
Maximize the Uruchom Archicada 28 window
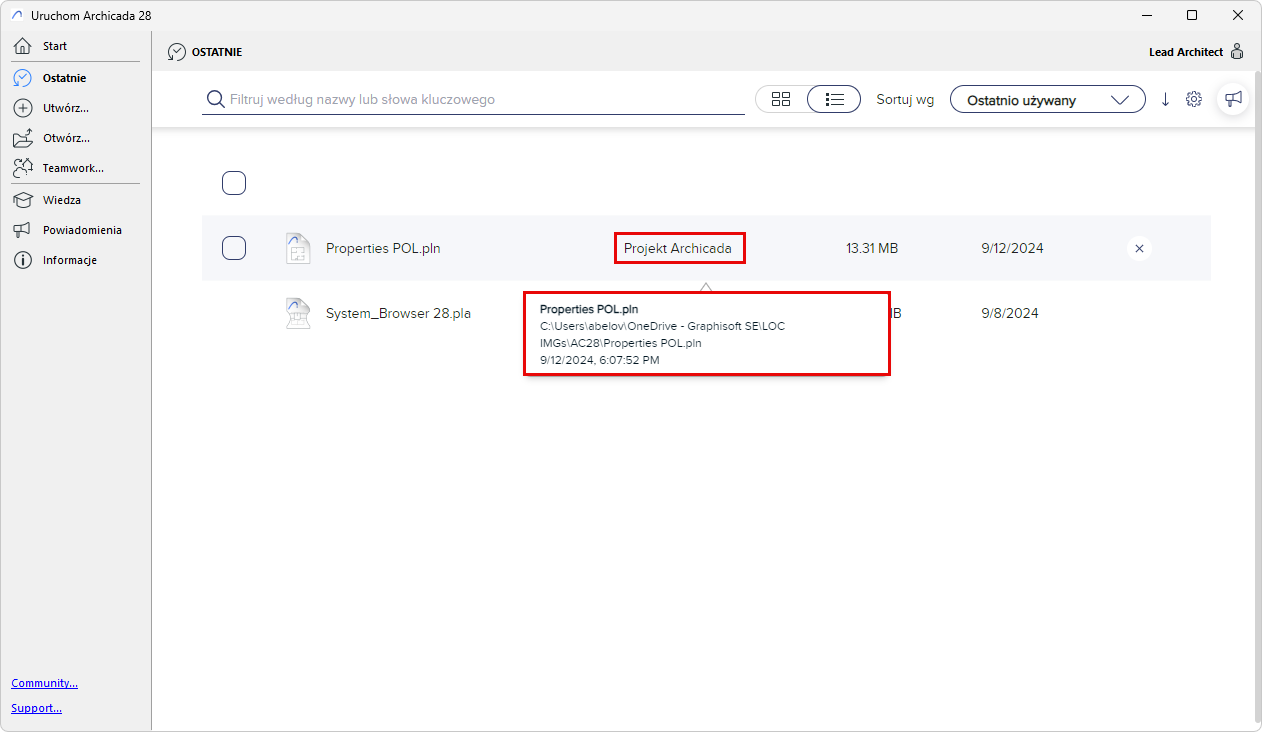[1192, 15]
